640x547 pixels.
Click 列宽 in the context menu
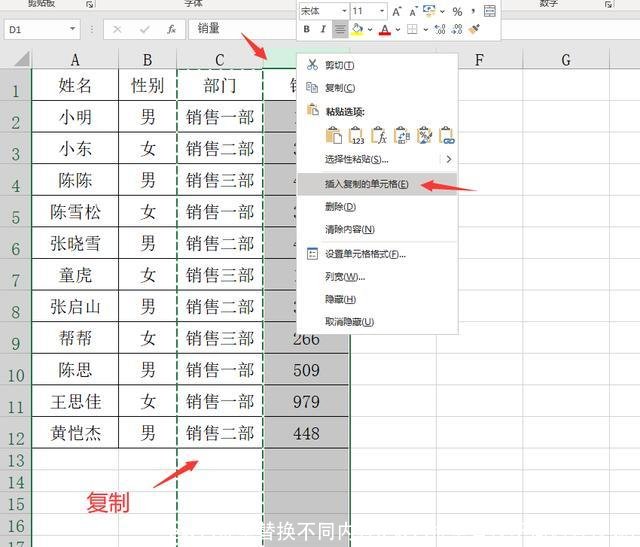click(x=345, y=277)
